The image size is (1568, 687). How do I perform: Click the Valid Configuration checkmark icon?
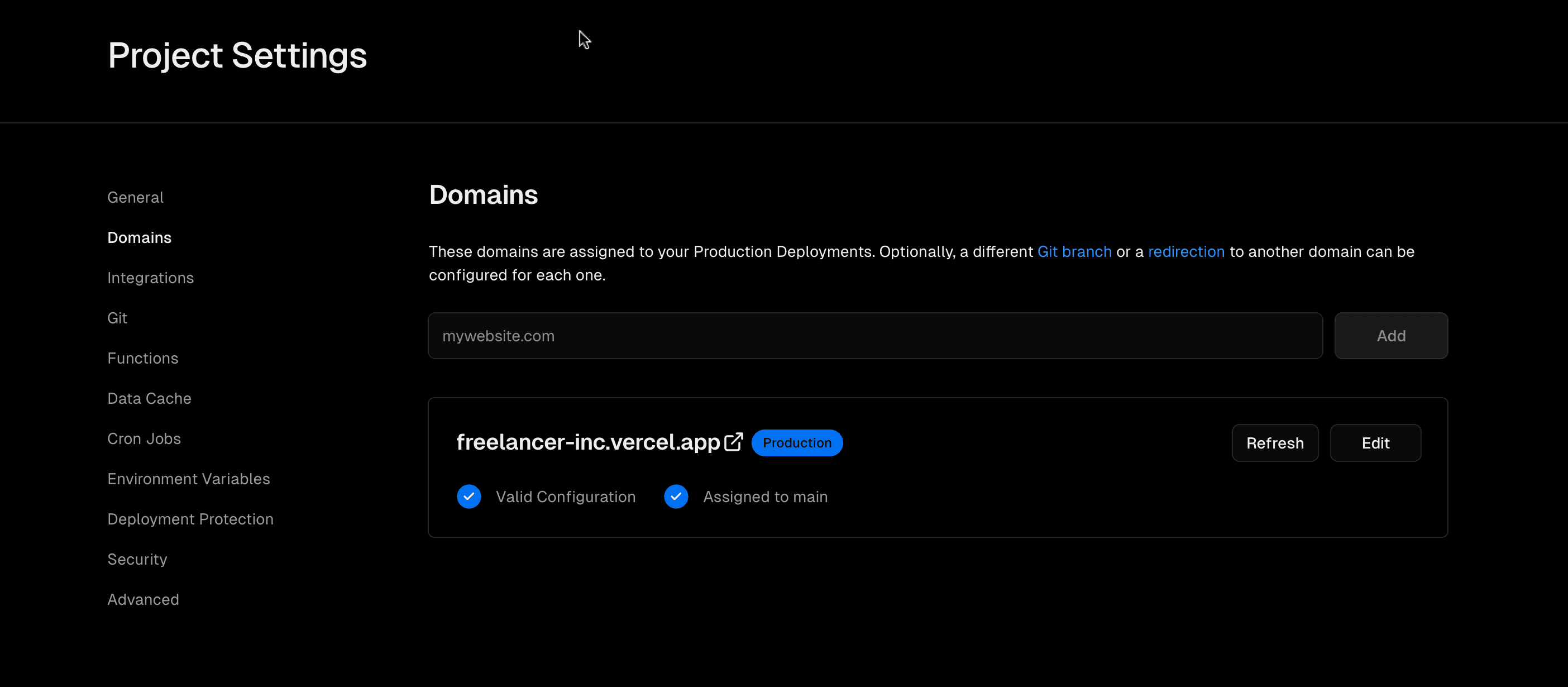click(469, 497)
